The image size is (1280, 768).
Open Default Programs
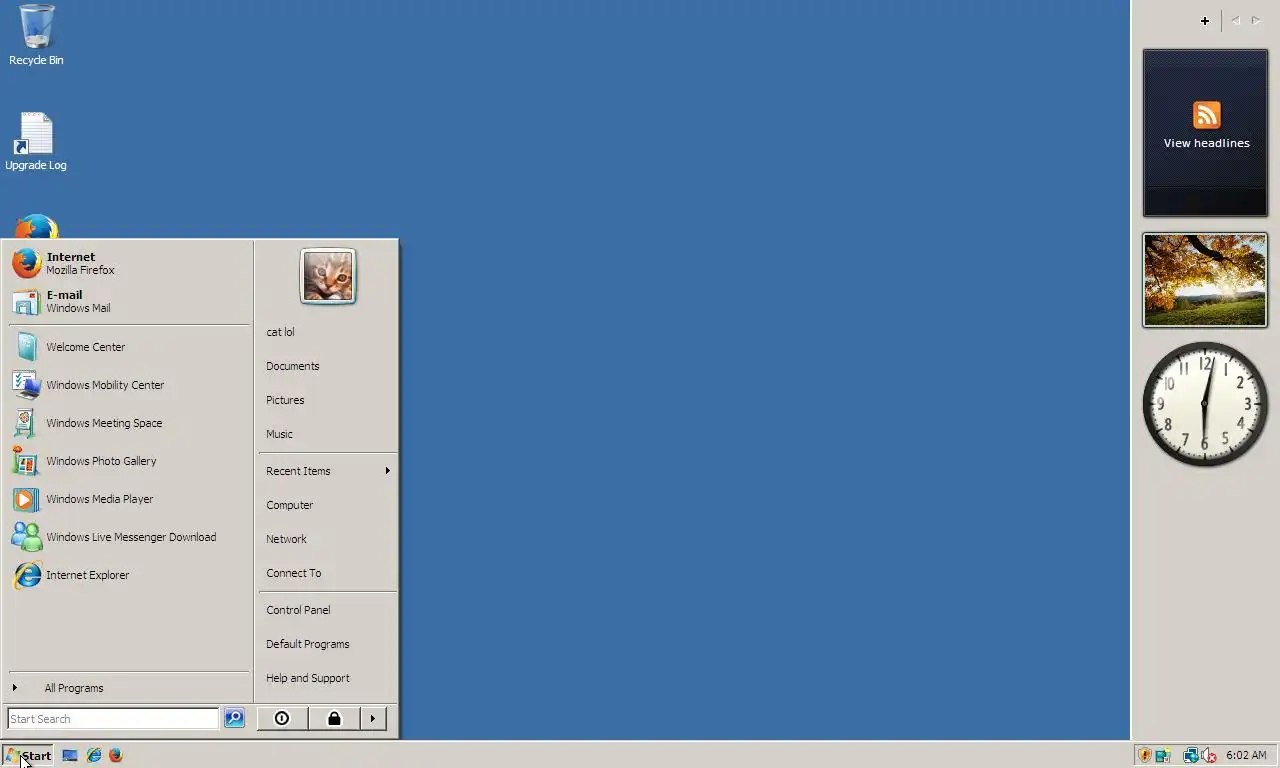pyautogui.click(x=327, y=644)
